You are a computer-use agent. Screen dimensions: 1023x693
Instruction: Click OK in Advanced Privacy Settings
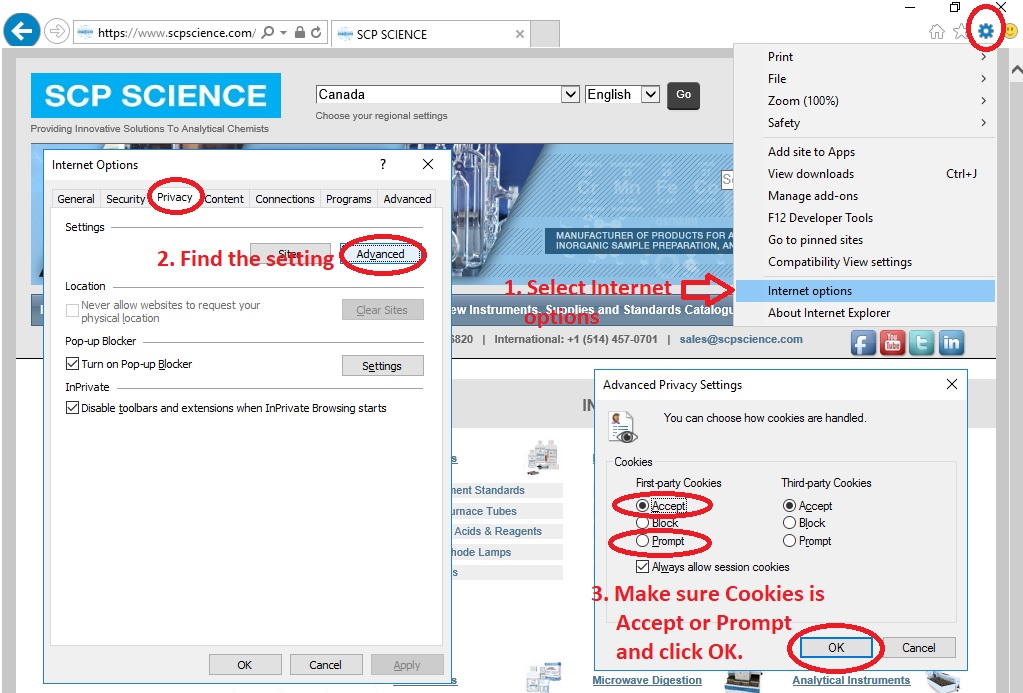[x=836, y=647]
